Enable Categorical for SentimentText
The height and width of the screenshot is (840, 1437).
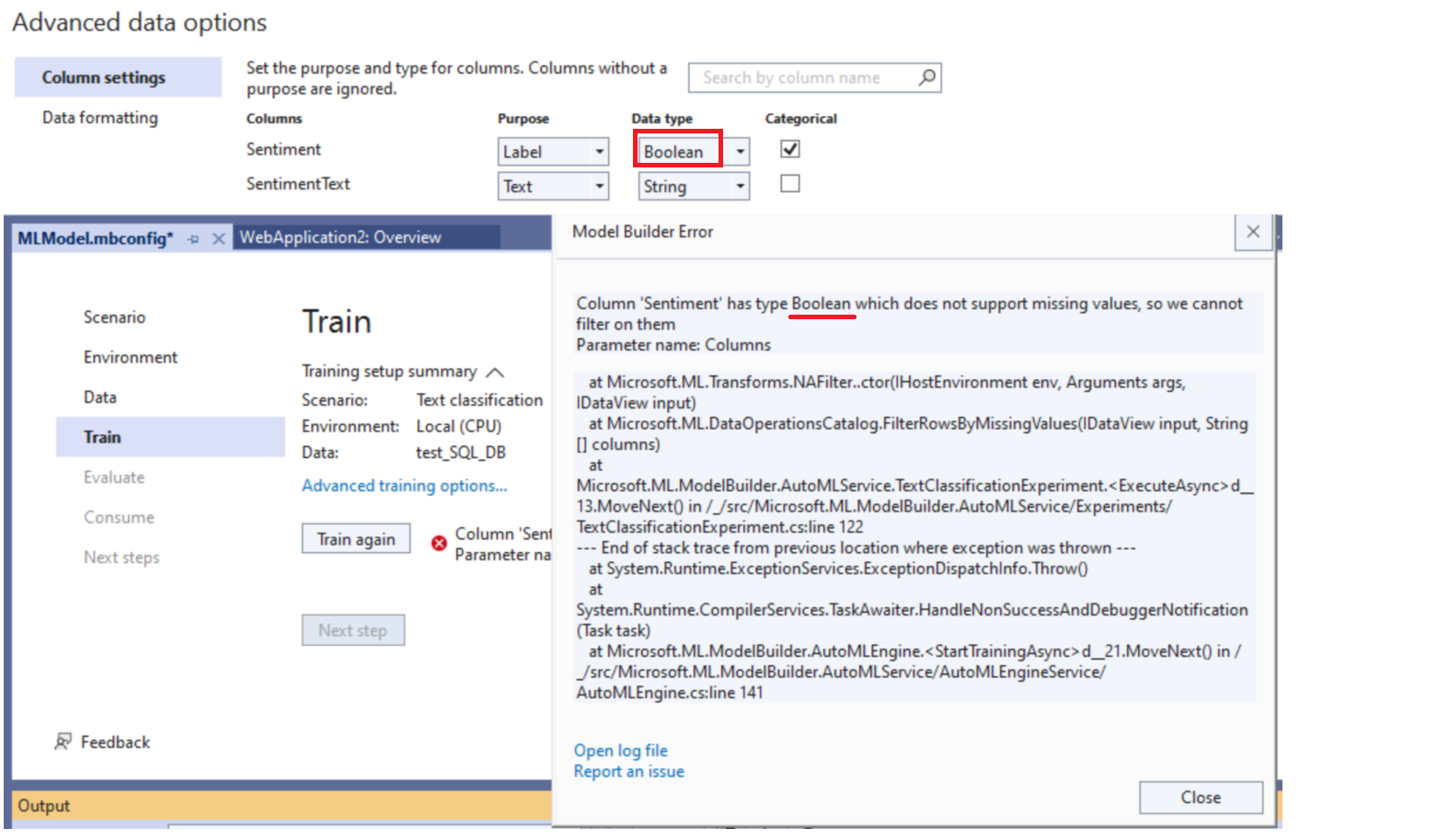point(789,183)
